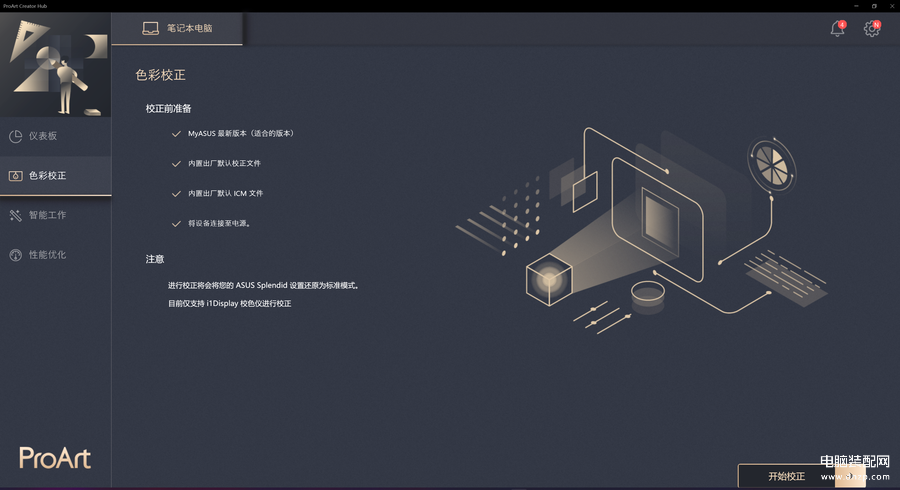Image resolution: width=900 pixels, height=490 pixels.
Task: Restore down the ProArt Creator Hub window
Action: click(874, 6)
